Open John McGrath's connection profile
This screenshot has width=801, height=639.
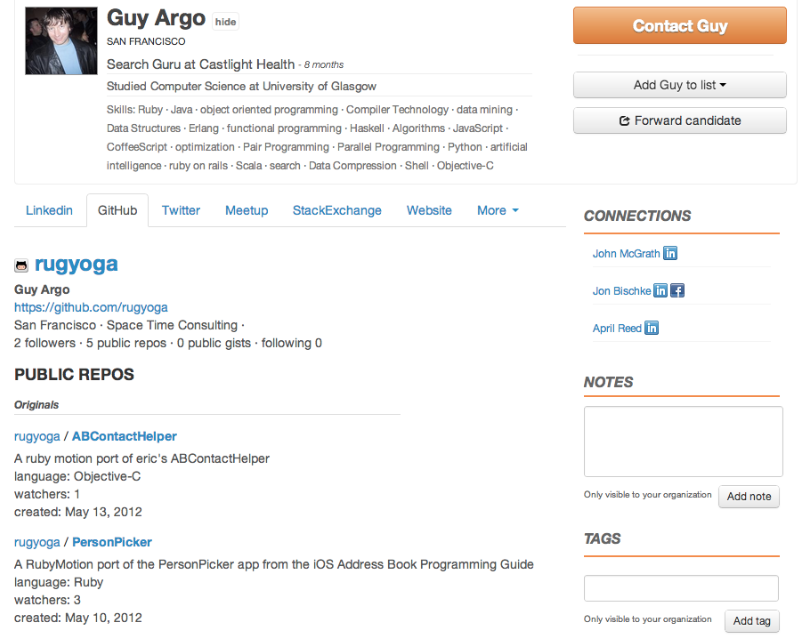[626, 253]
